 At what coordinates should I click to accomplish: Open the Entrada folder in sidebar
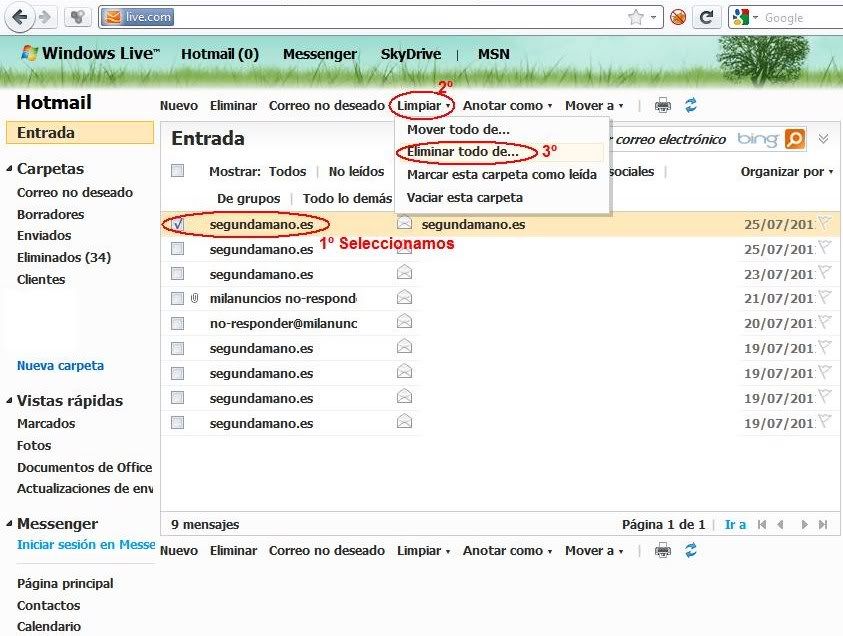[80, 133]
